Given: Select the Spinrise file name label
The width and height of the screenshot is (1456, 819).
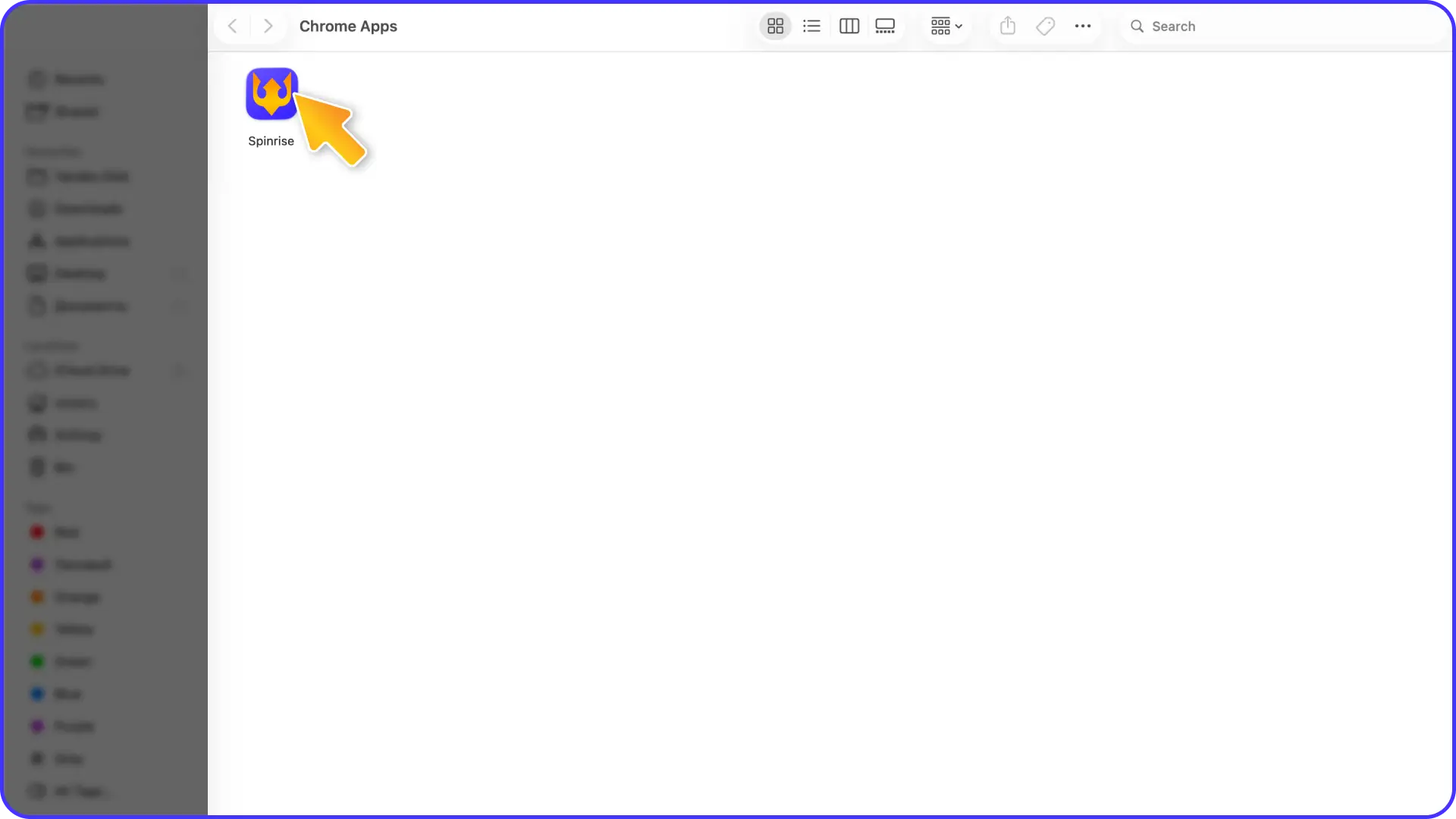Looking at the screenshot, I should (x=271, y=141).
